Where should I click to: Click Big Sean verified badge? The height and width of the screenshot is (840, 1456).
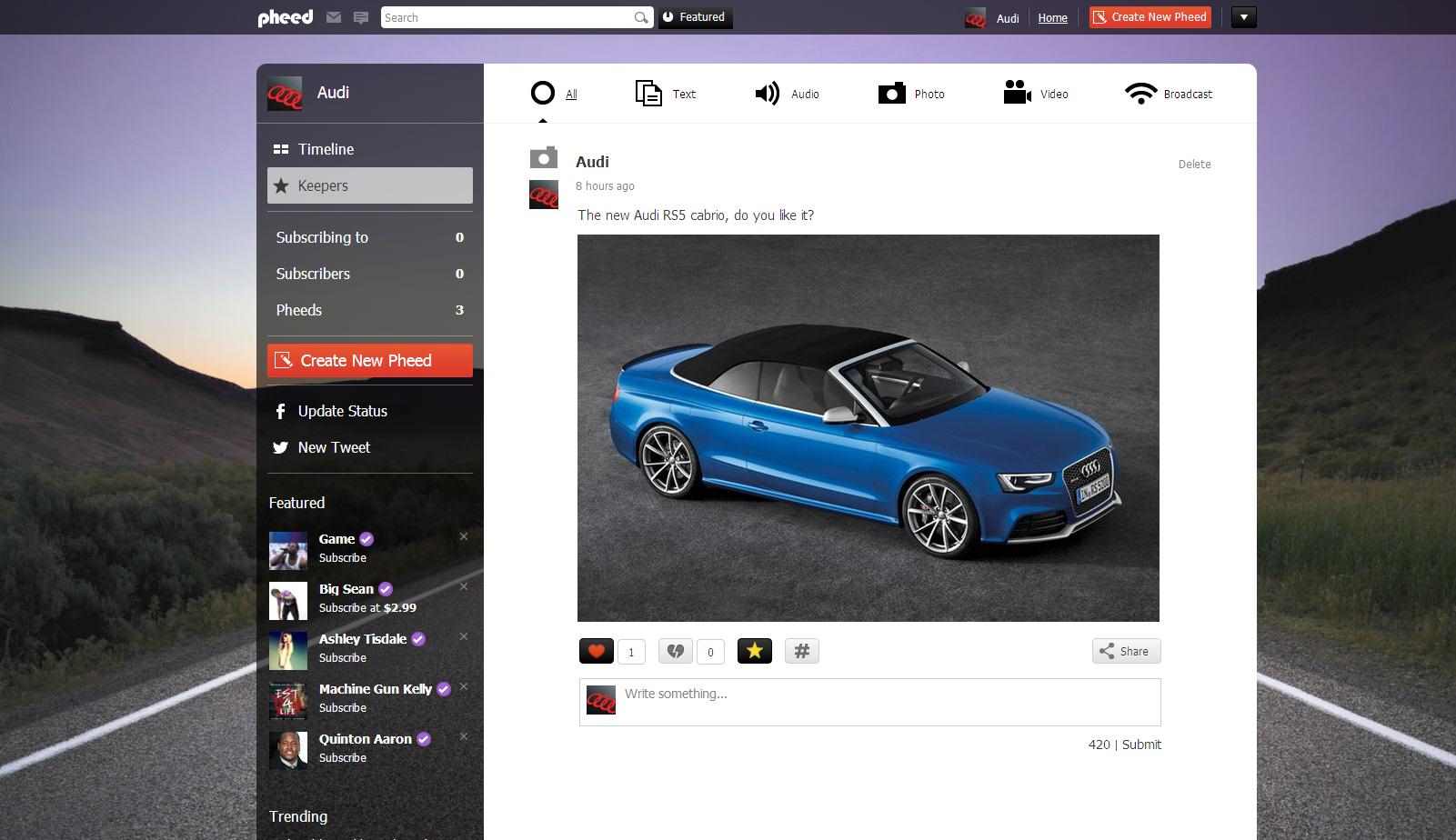(386, 589)
